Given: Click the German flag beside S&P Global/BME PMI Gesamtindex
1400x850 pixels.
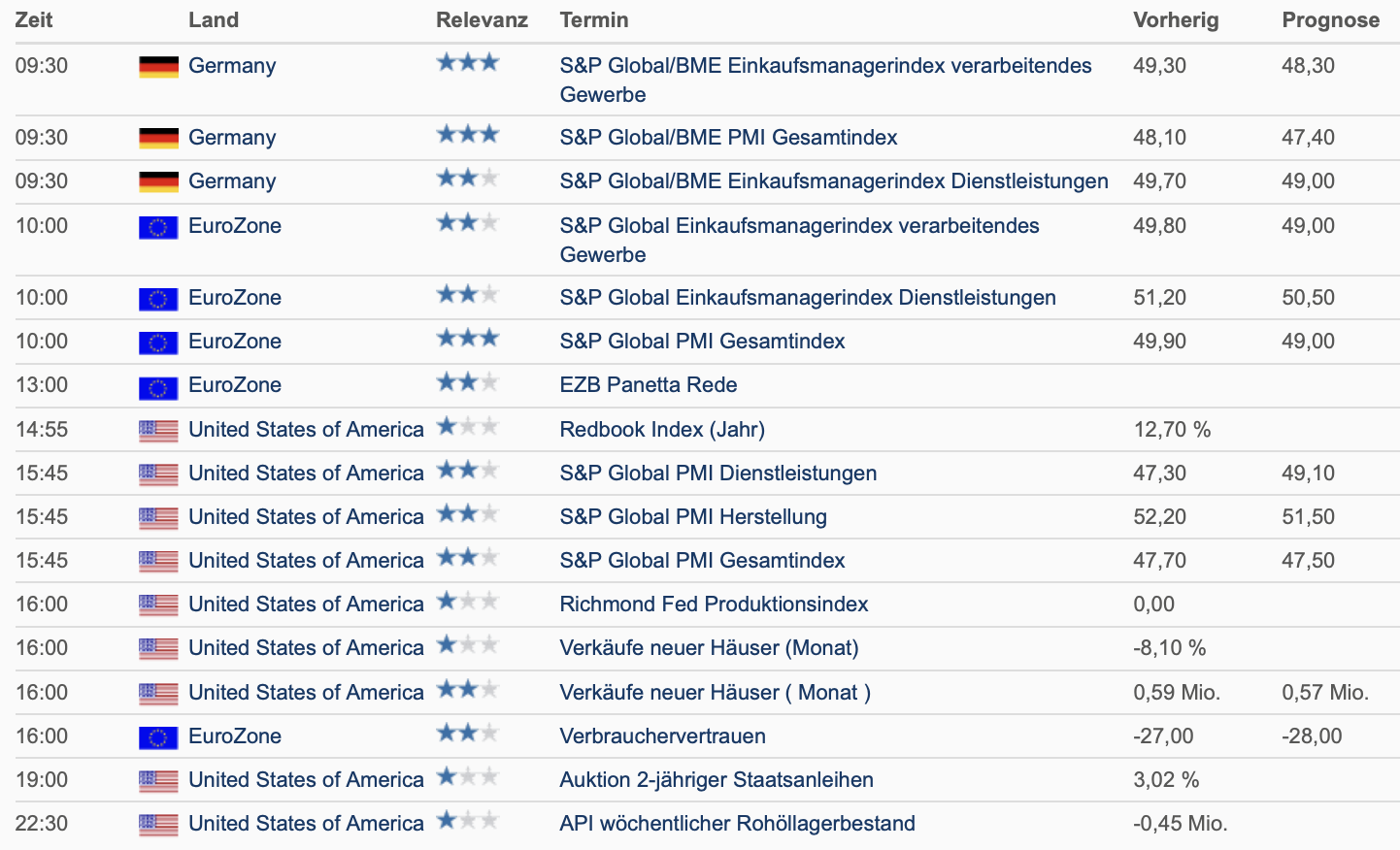Looking at the screenshot, I should pos(158,138).
